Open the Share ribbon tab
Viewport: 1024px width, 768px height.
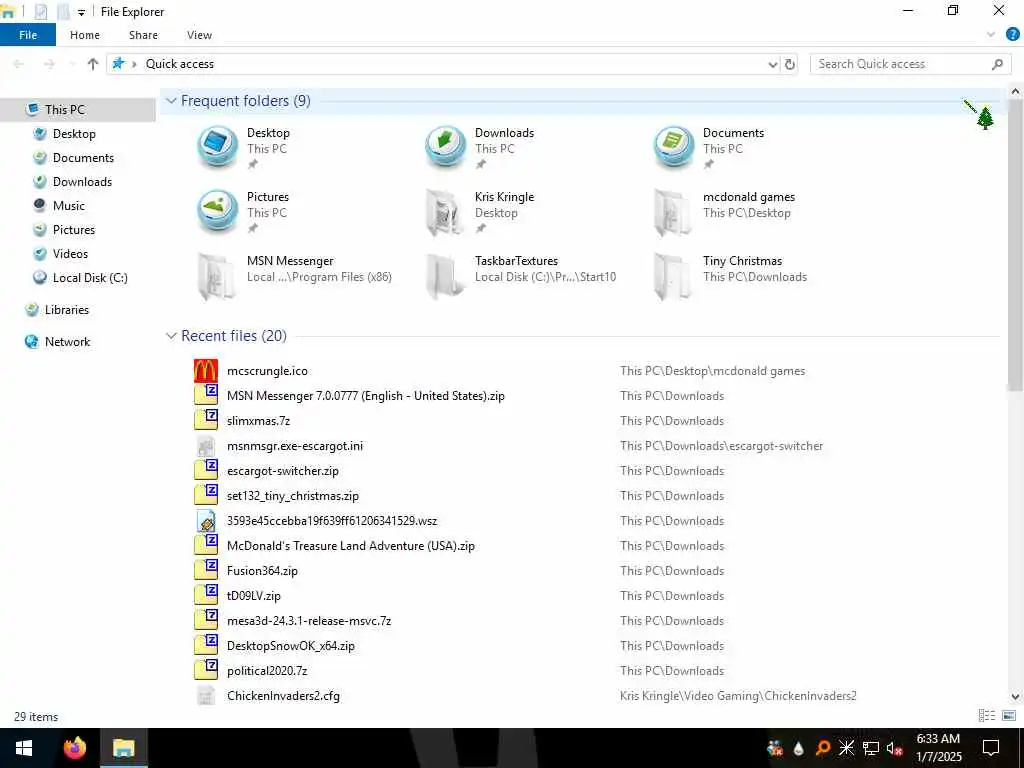[x=143, y=35]
